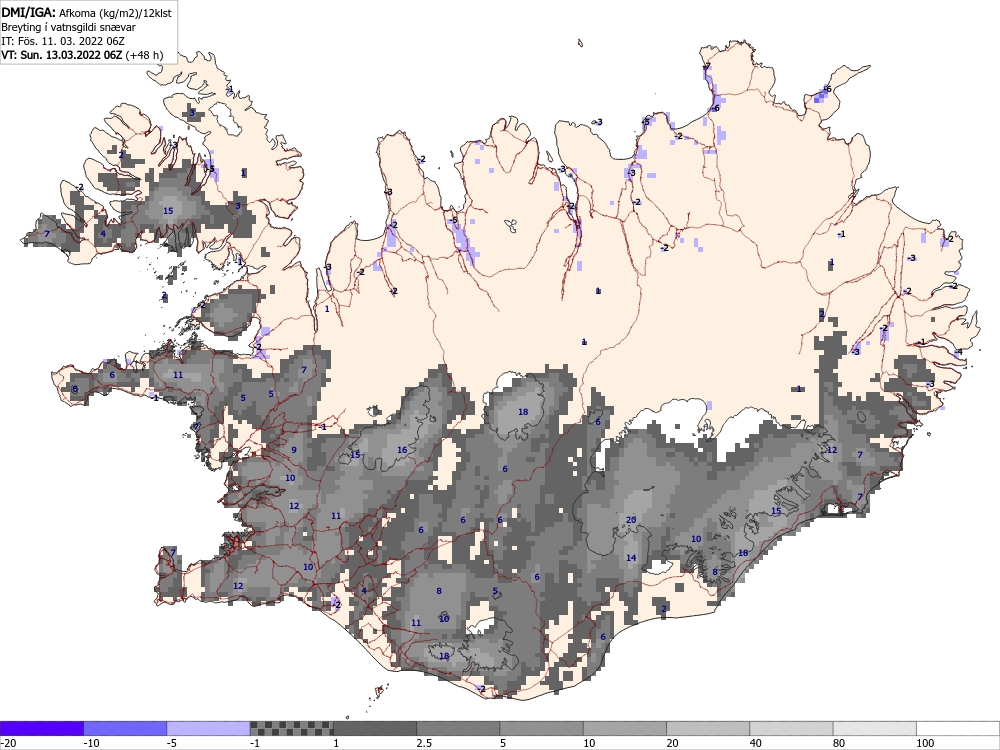Click the "-20" legend scale label
This screenshot has height=750, width=1000.
click(x=8, y=743)
